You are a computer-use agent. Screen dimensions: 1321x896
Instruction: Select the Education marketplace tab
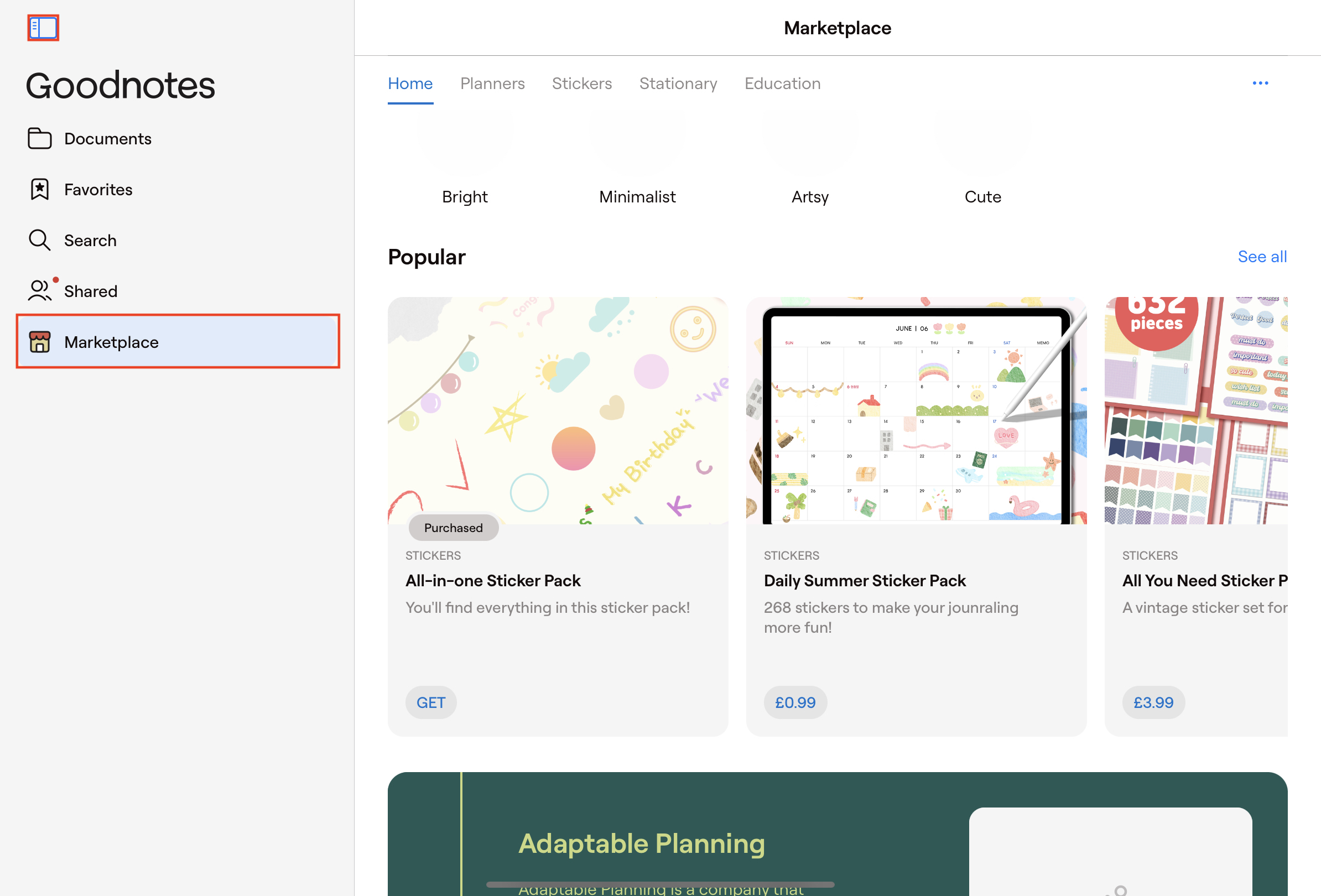782,84
